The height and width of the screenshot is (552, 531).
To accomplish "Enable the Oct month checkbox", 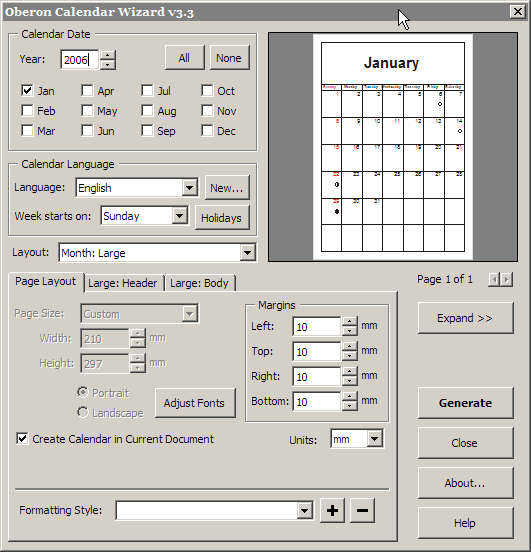I will (x=207, y=90).
